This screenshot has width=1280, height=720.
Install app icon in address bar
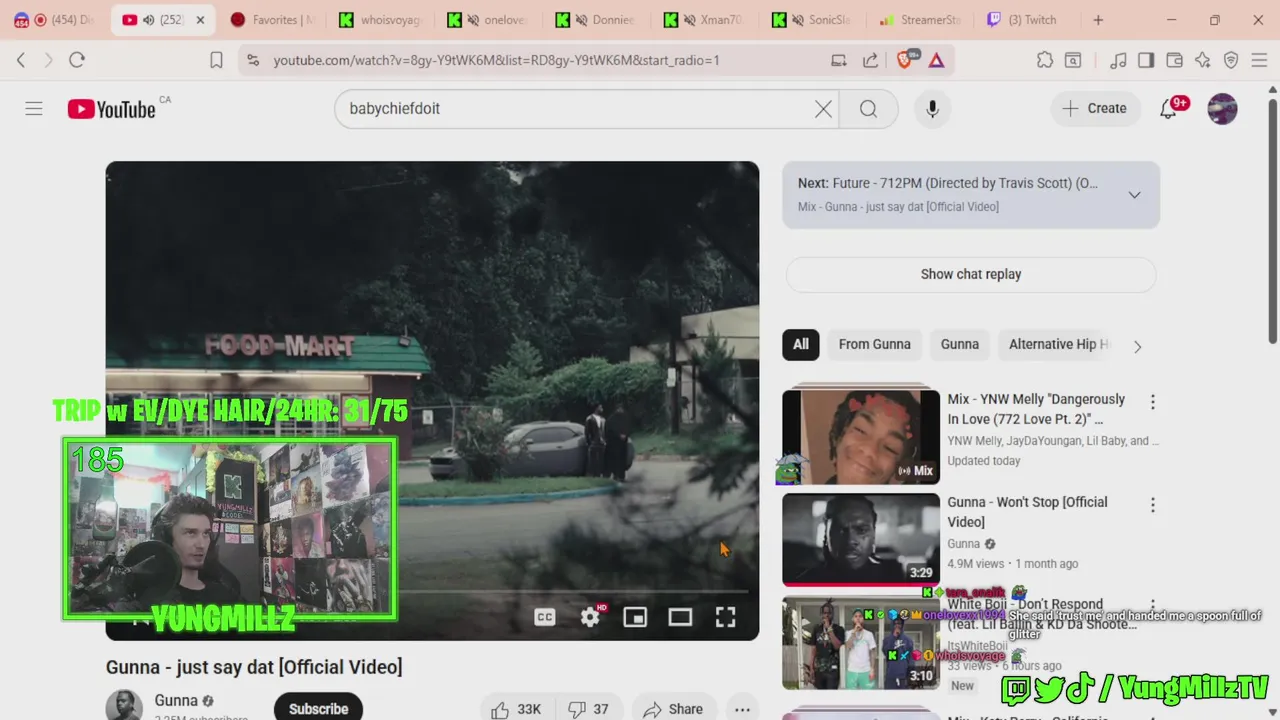839,60
